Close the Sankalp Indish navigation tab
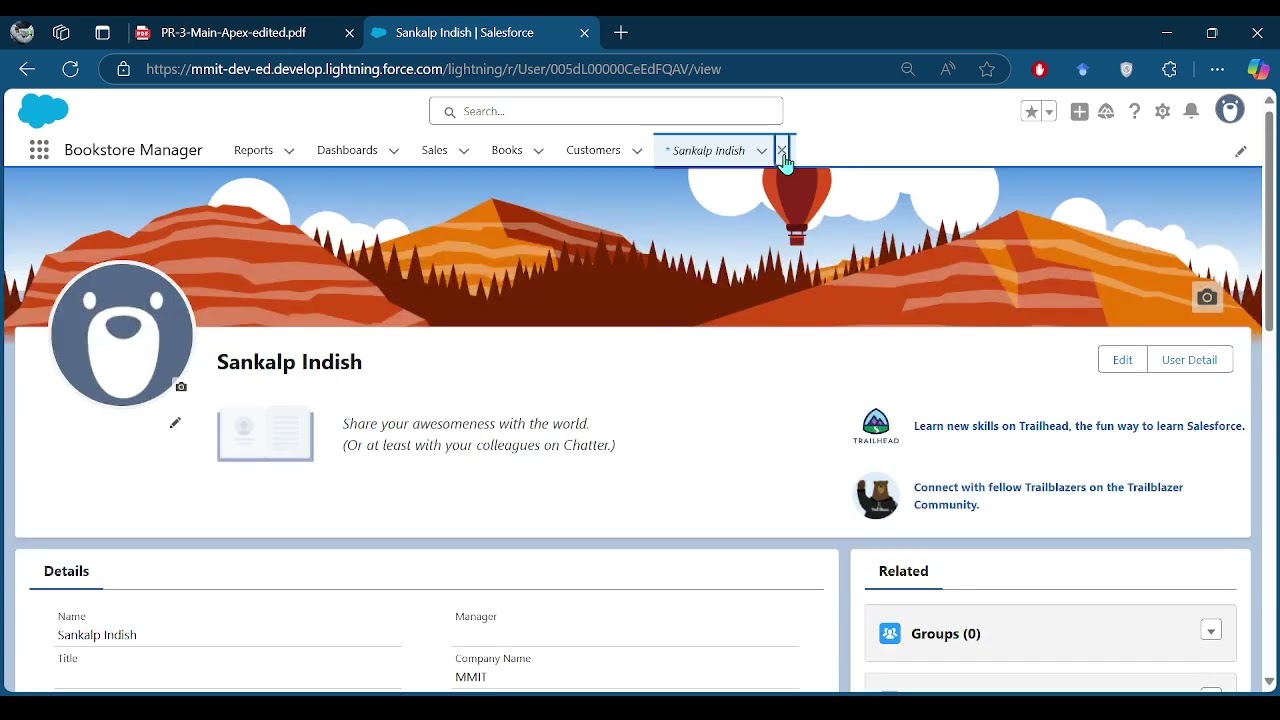Image resolution: width=1280 pixels, height=720 pixels. 782,150
